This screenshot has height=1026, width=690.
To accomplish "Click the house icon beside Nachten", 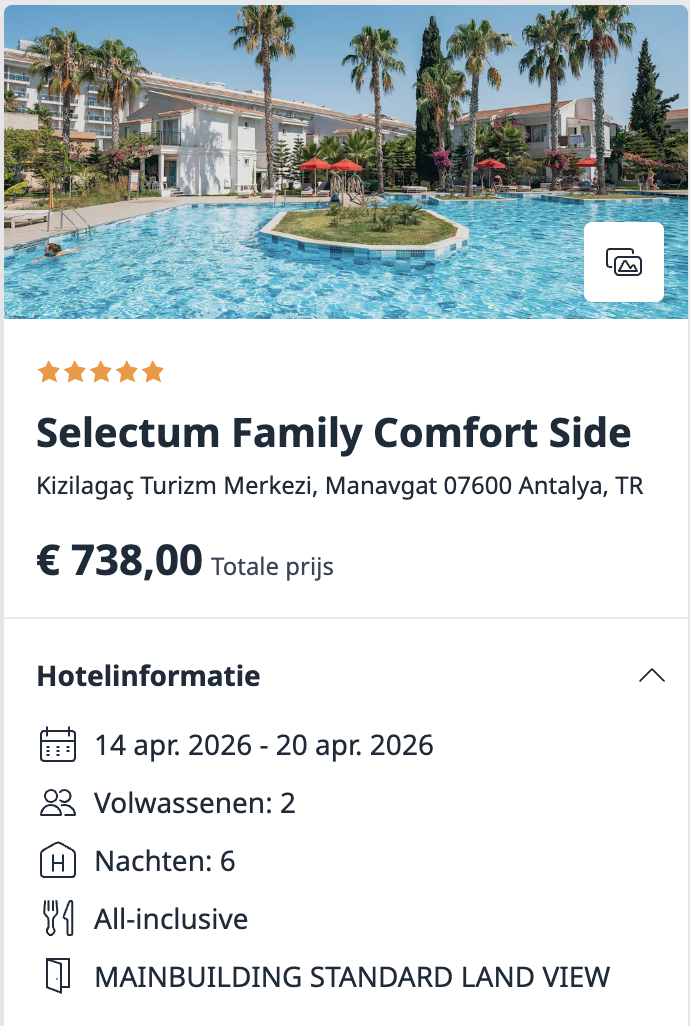I will pos(60,860).
